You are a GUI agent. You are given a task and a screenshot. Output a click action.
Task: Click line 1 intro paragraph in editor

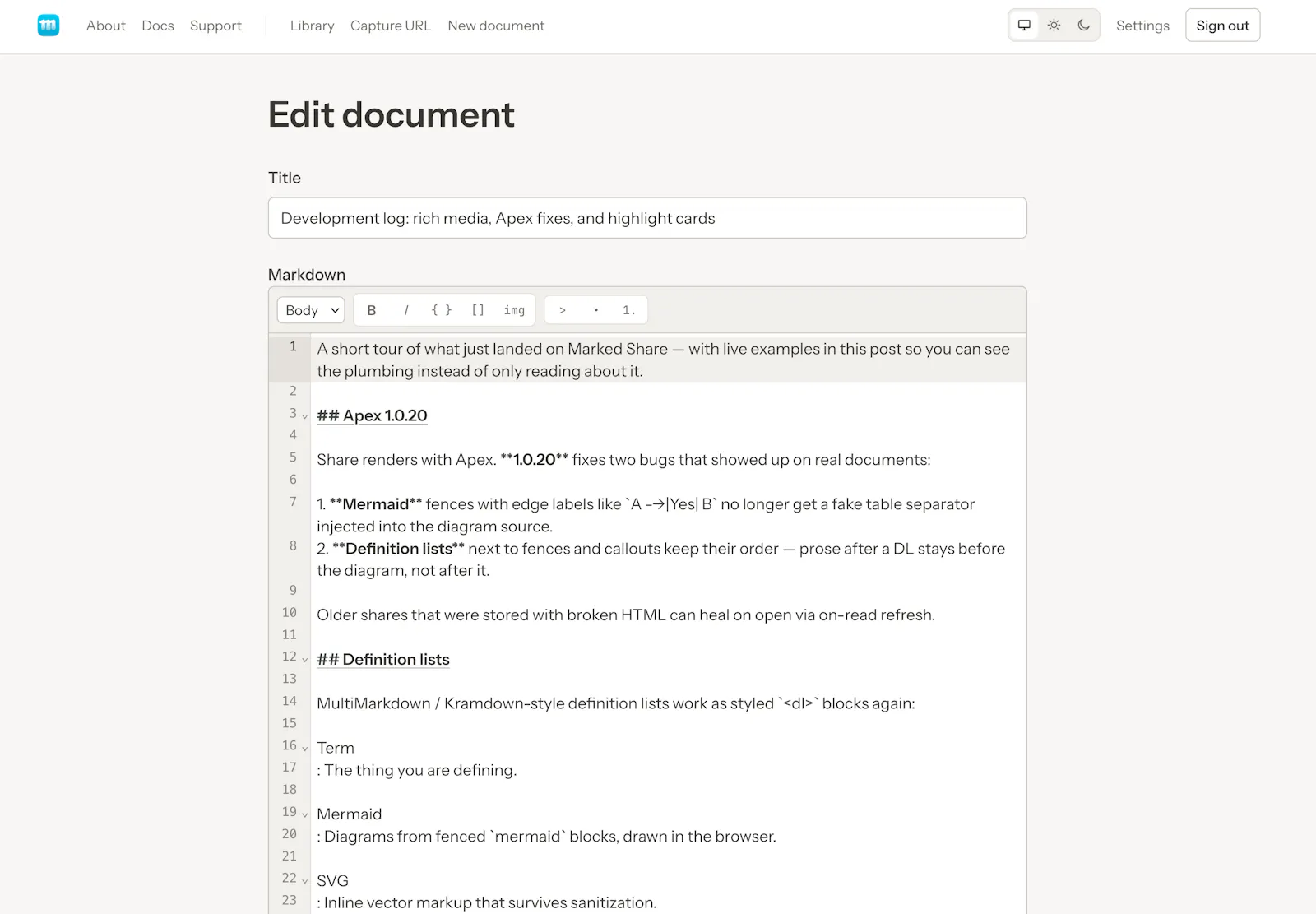pos(668,360)
